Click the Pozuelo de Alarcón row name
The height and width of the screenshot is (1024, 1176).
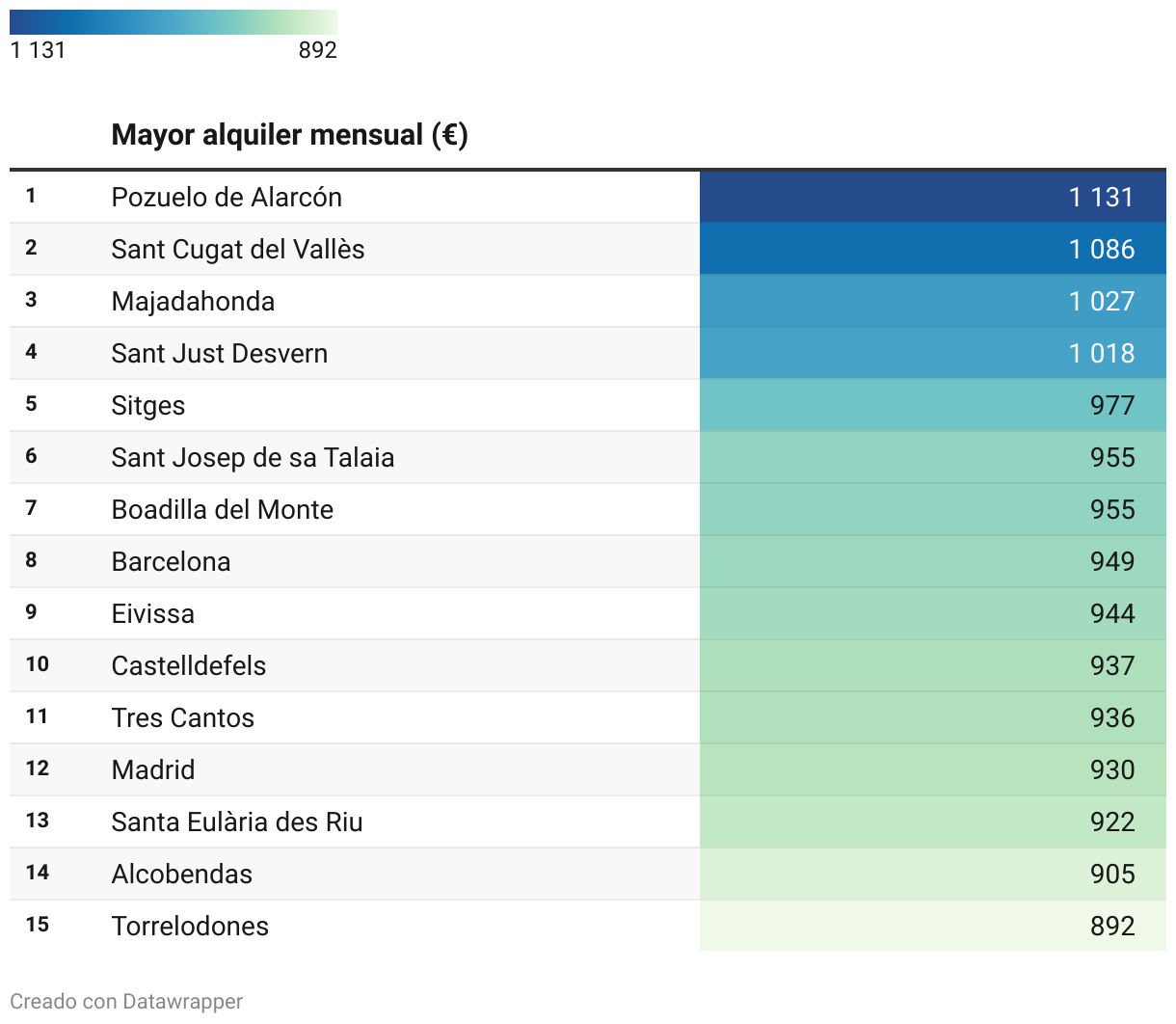pos(227,197)
